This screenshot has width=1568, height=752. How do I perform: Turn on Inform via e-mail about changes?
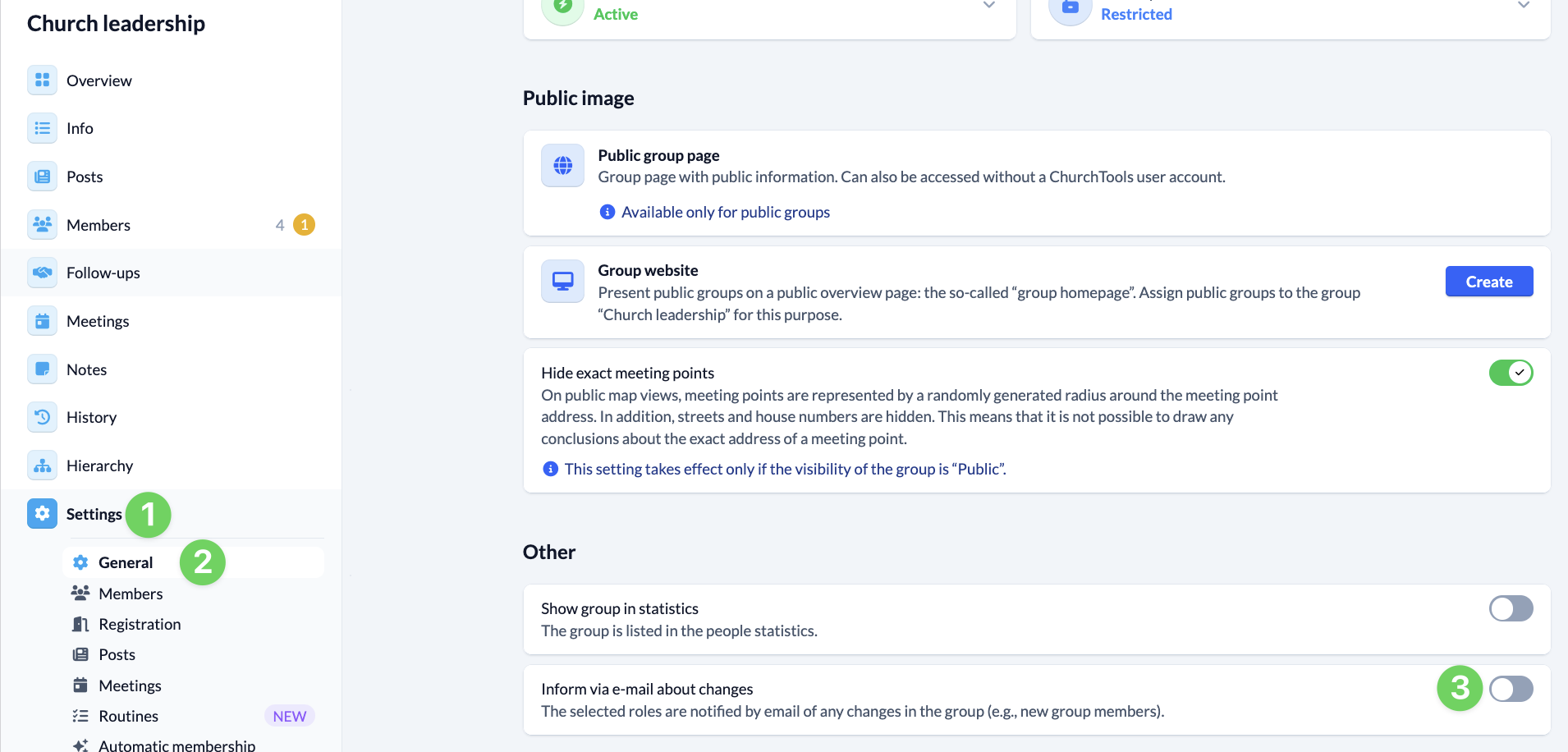click(1511, 689)
